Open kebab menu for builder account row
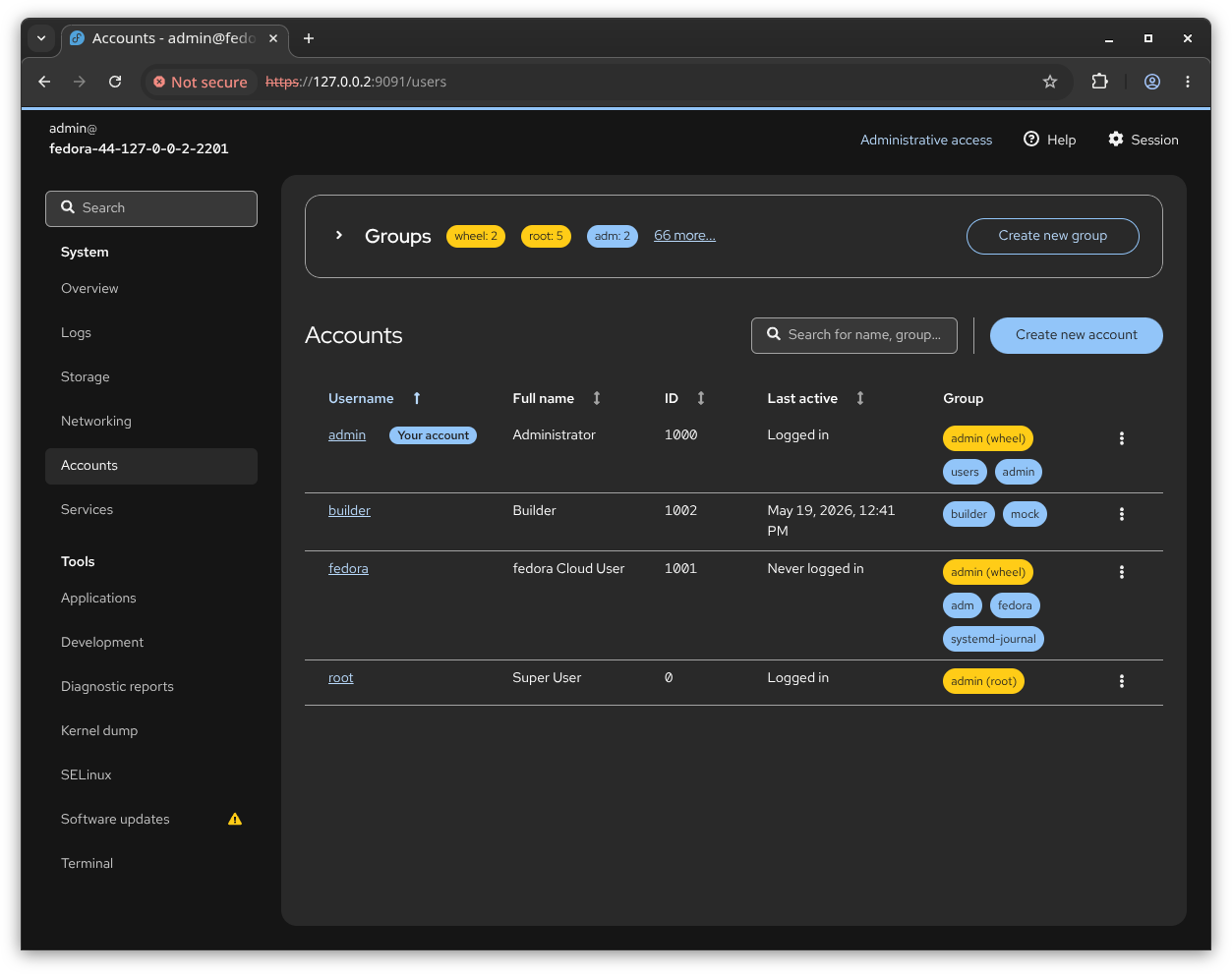 (x=1121, y=514)
